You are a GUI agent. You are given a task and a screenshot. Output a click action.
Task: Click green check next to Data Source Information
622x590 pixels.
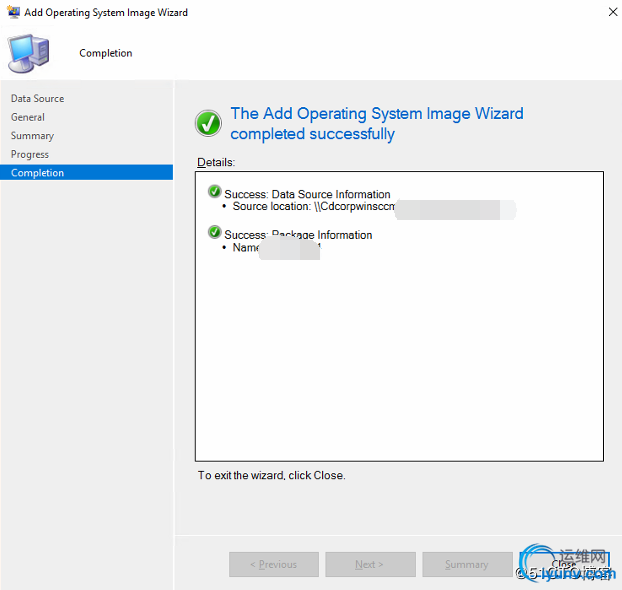pyautogui.click(x=214, y=192)
